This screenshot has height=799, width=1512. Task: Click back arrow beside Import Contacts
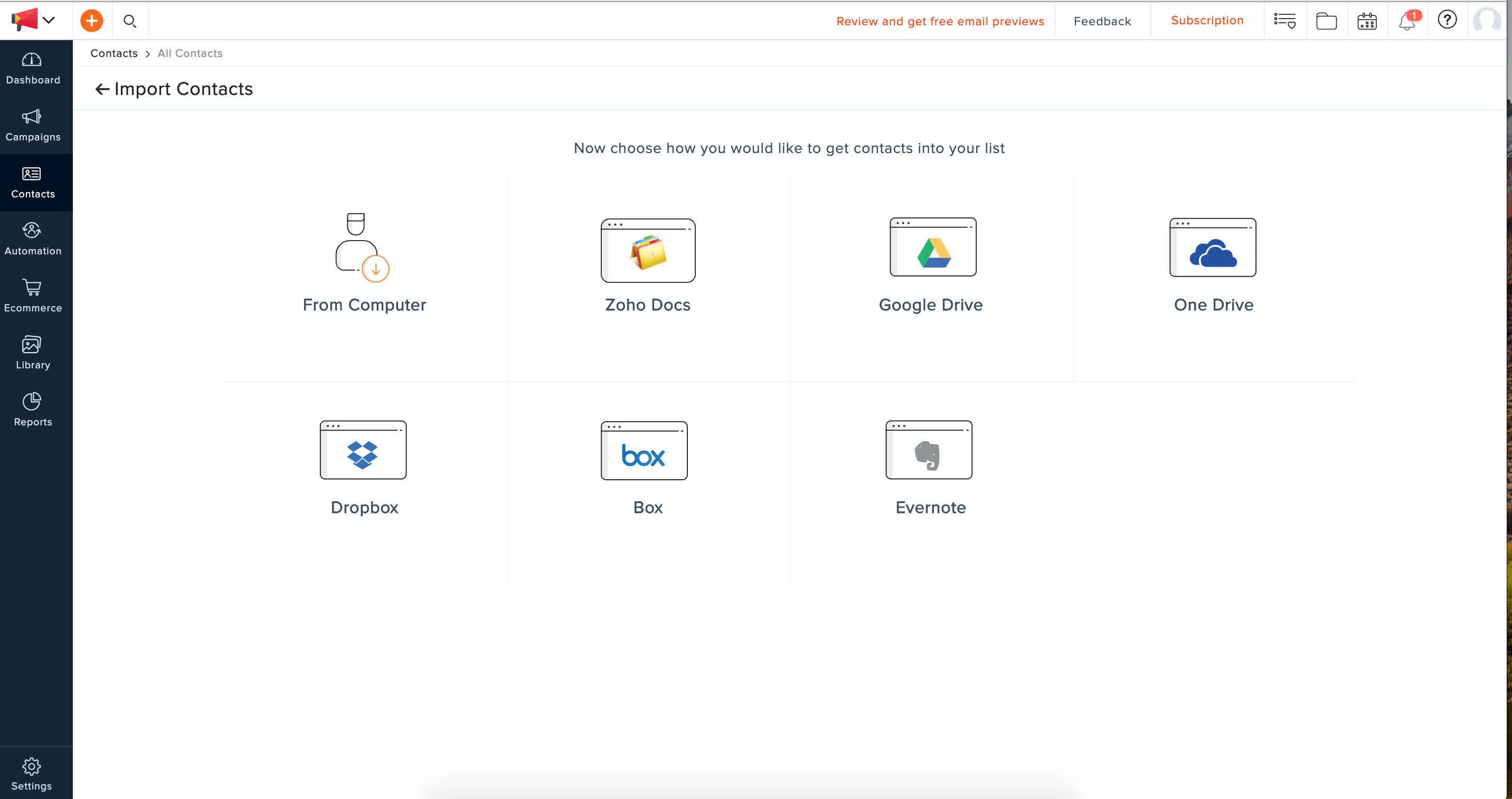(102, 89)
